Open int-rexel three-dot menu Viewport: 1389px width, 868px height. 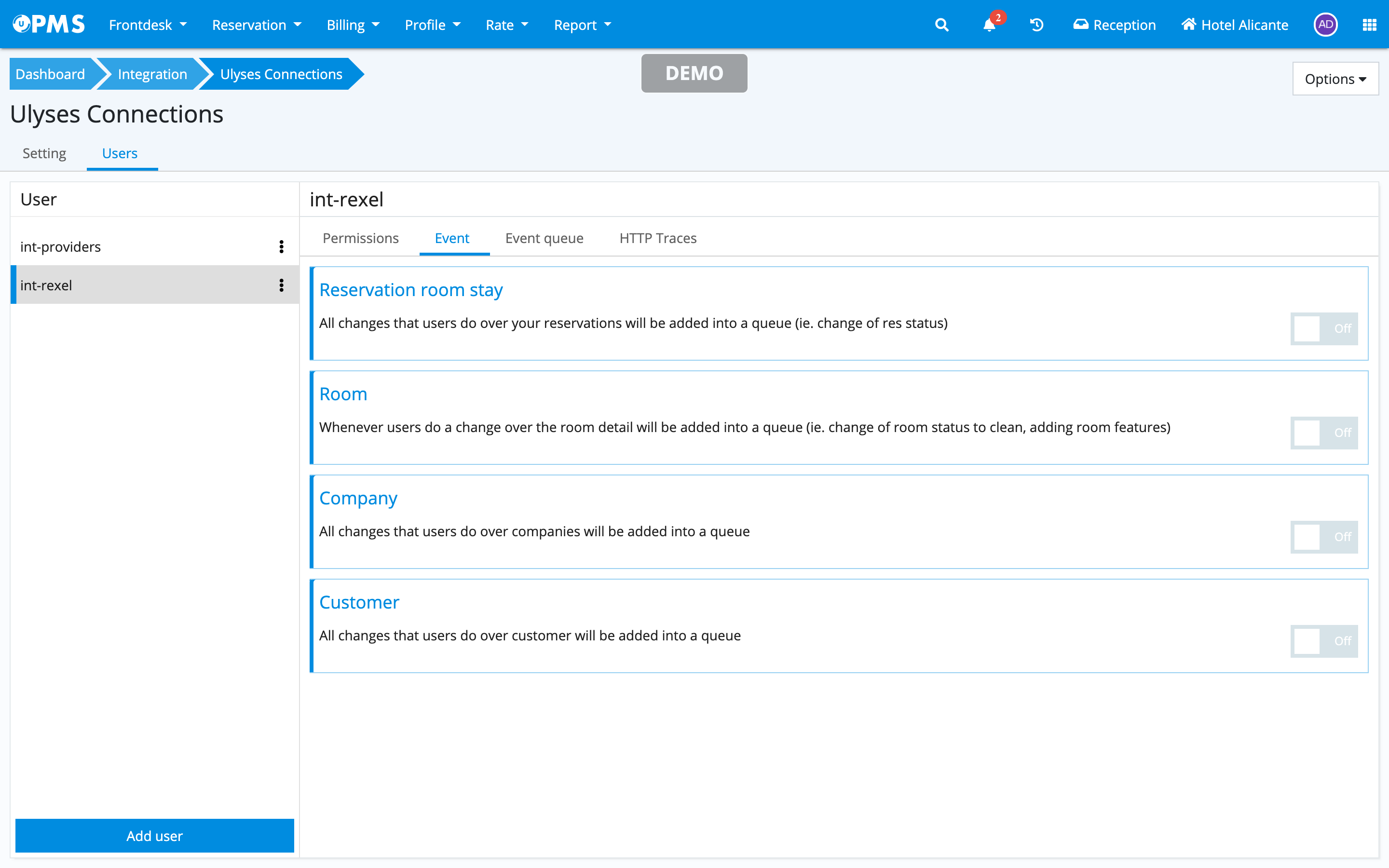pyautogui.click(x=281, y=285)
